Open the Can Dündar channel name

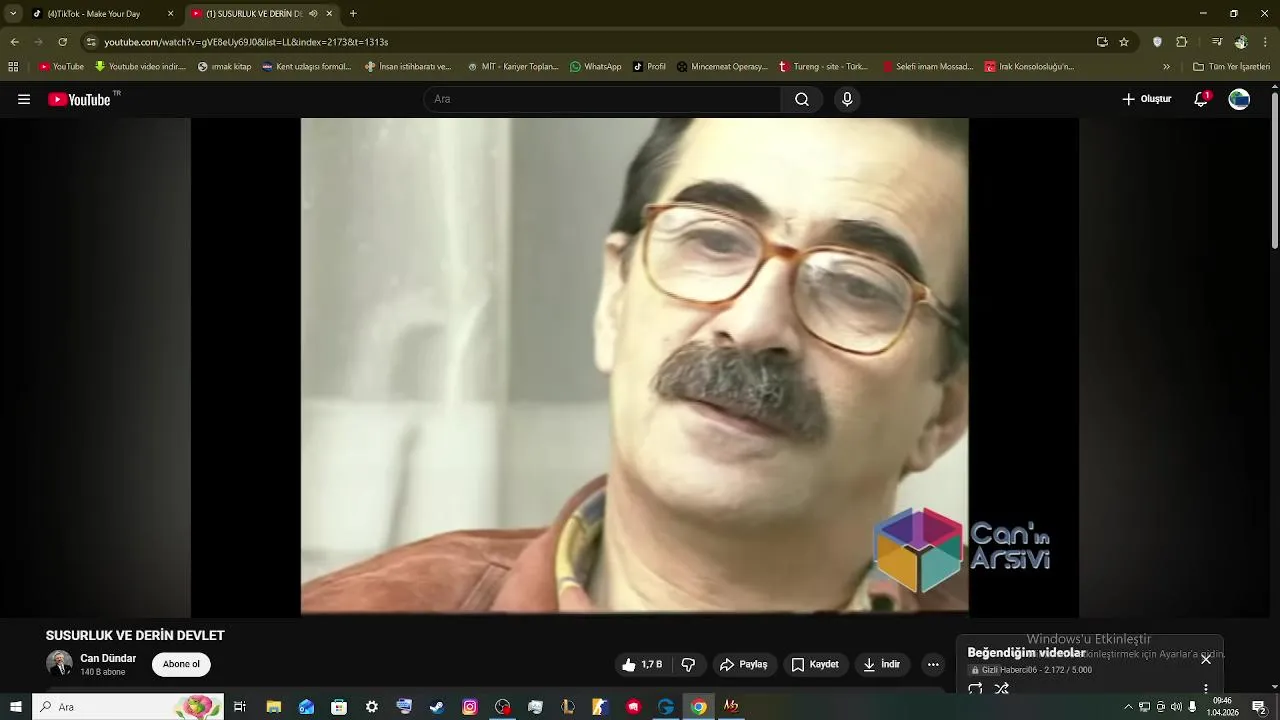108,658
